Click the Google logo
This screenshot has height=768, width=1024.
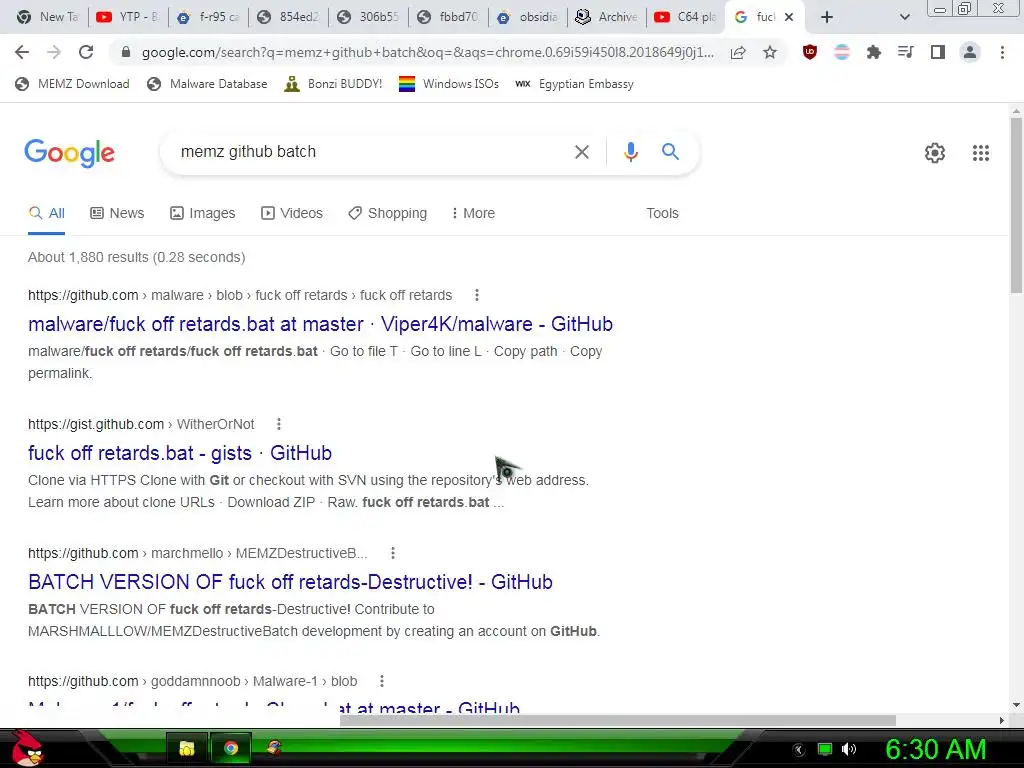[69, 153]
